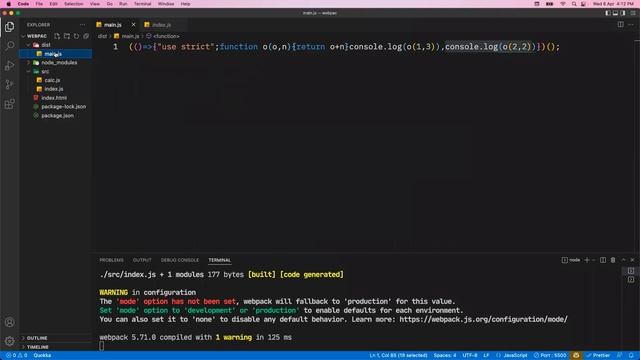
Task: Split the terminal pane
Action: tap(603, 260)
